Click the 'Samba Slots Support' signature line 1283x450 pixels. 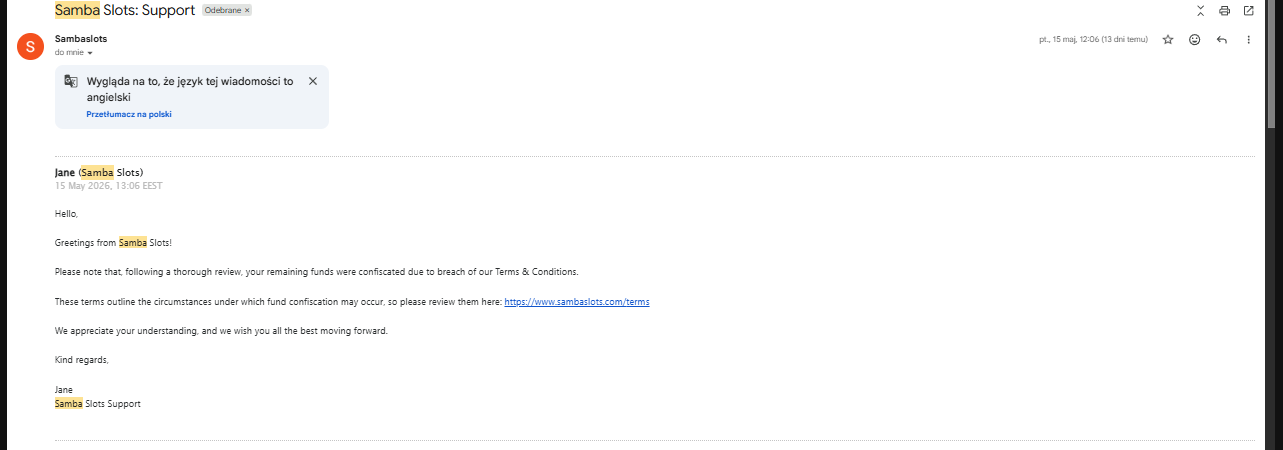(x=98, y=404)
